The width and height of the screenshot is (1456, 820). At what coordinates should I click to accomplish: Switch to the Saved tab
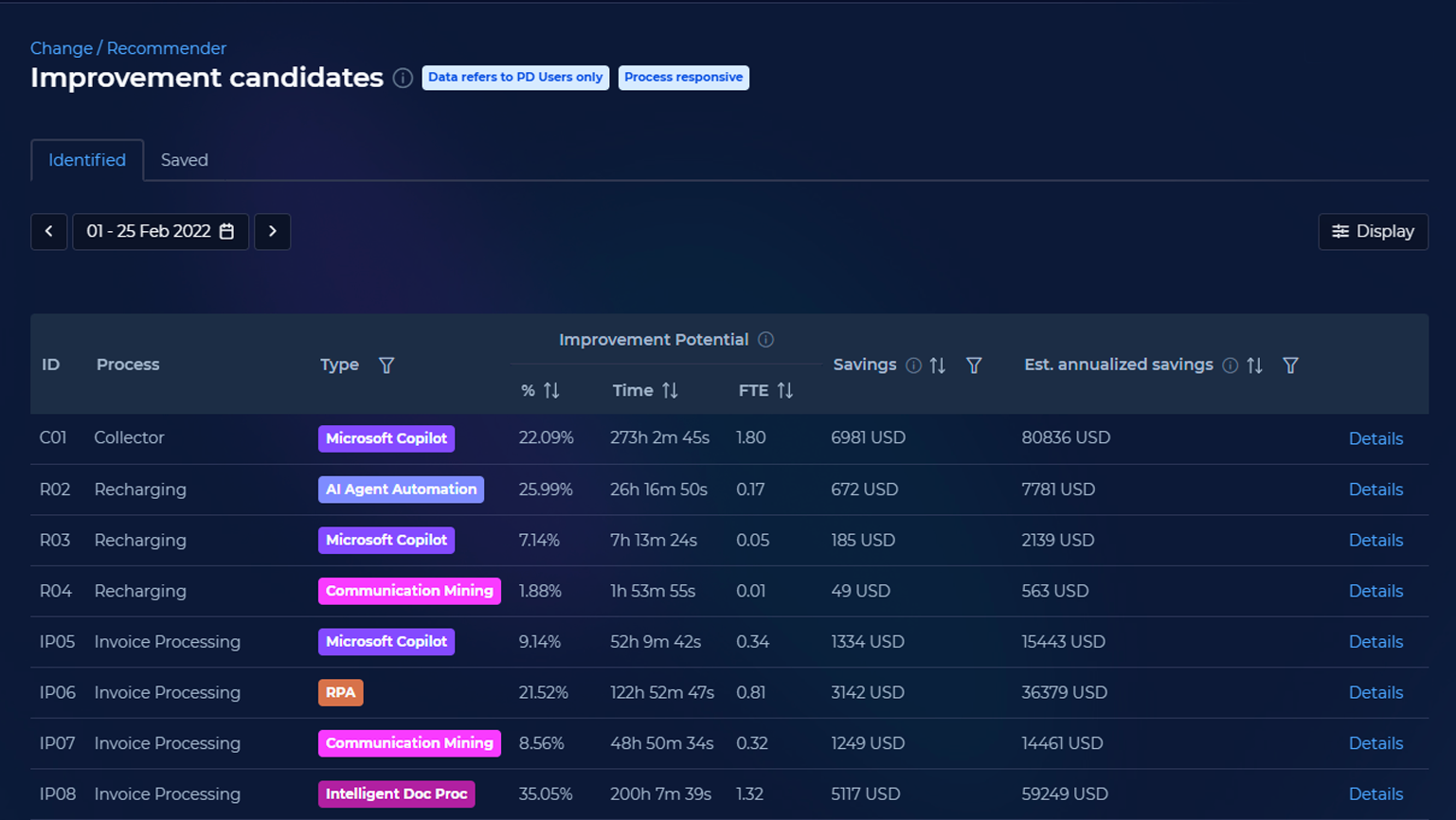185,160
